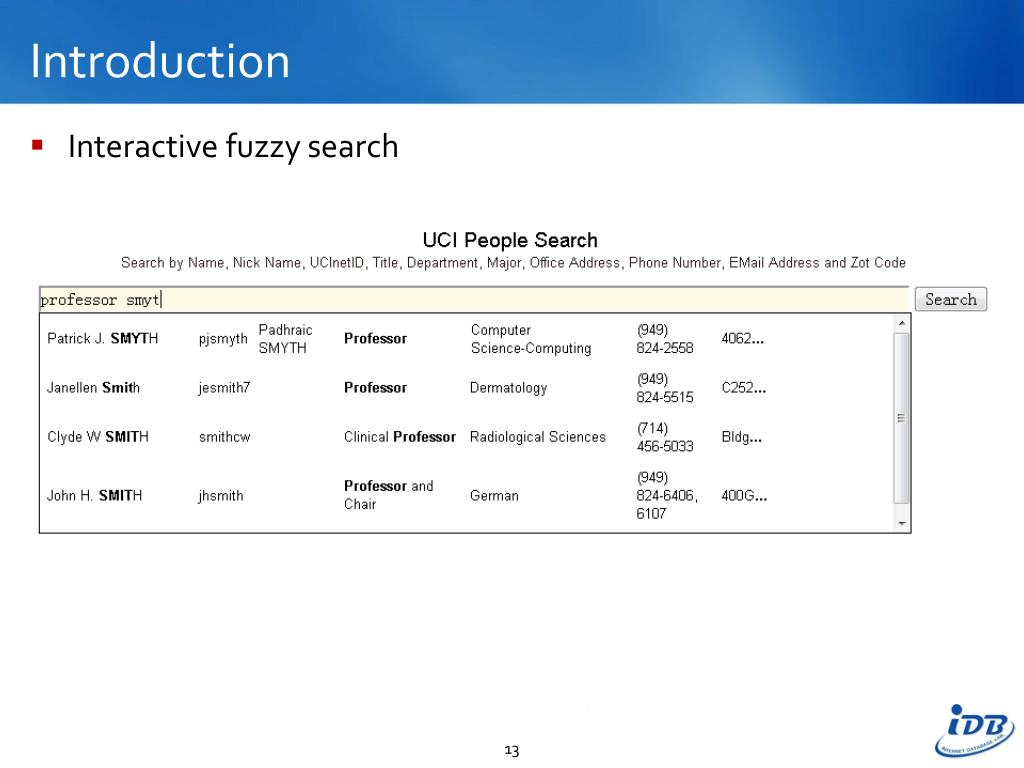1024x768 pixels.
Task: Click the Professor title in Patrick Smyth row
Action: 376,338
